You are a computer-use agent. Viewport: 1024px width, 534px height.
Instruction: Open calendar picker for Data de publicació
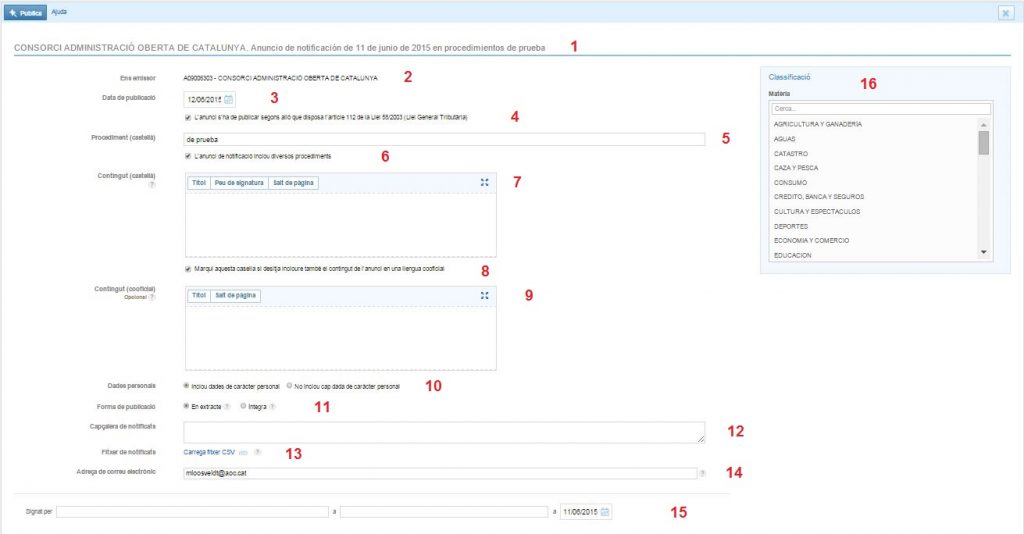tap(229, 100)
